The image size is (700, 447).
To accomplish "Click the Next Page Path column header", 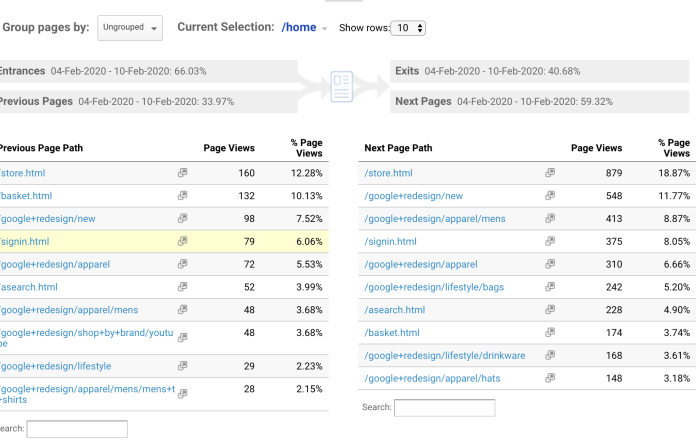I will coord(398,148).
